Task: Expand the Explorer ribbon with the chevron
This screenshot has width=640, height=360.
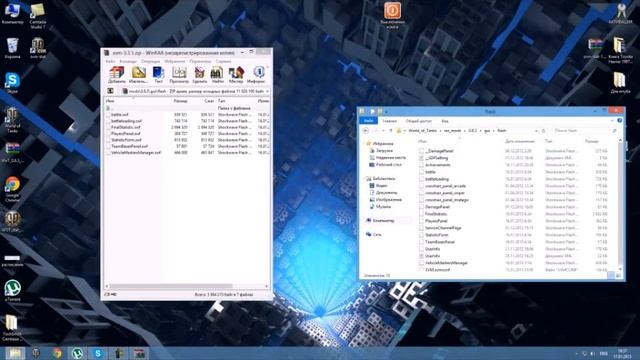Action: click(612, 121)
